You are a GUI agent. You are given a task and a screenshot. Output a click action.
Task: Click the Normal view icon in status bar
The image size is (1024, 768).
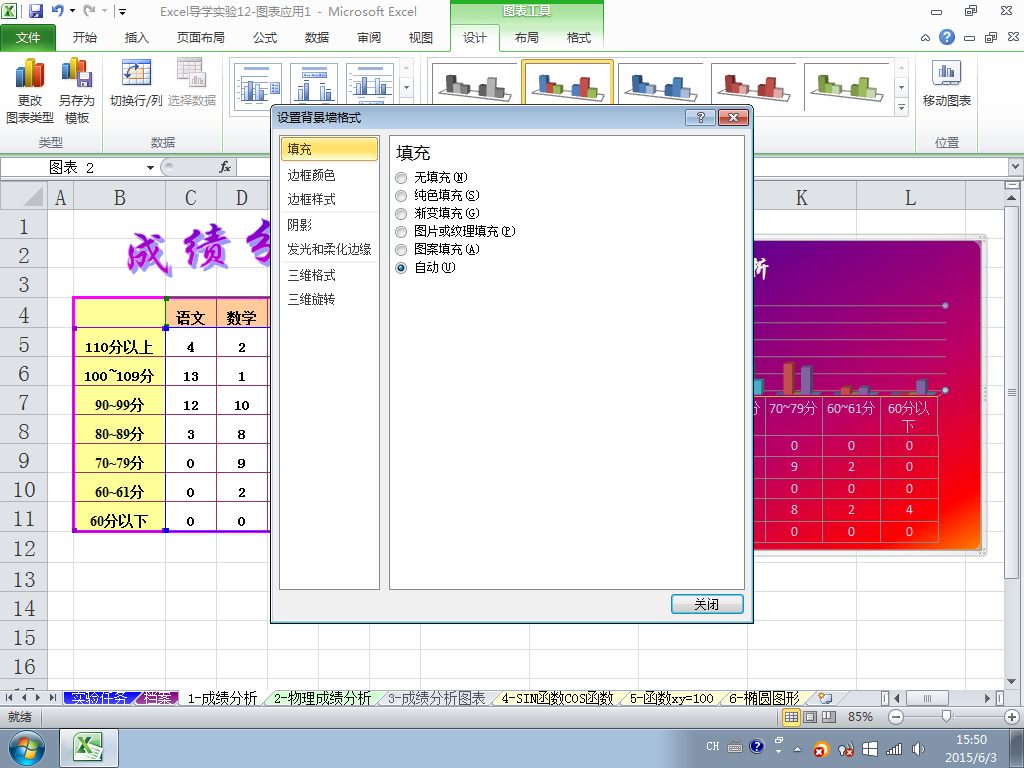791,717
